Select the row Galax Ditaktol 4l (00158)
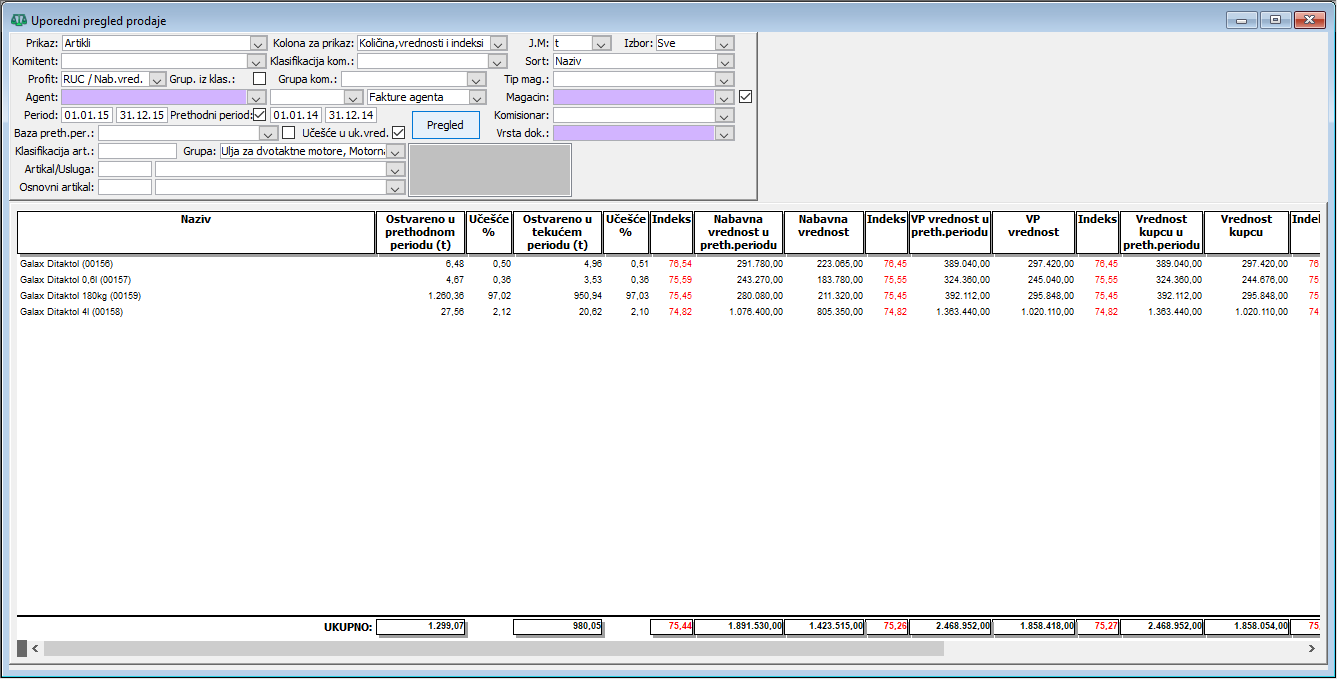Viewport: 1337px width, 679px height. click(668, 312)
